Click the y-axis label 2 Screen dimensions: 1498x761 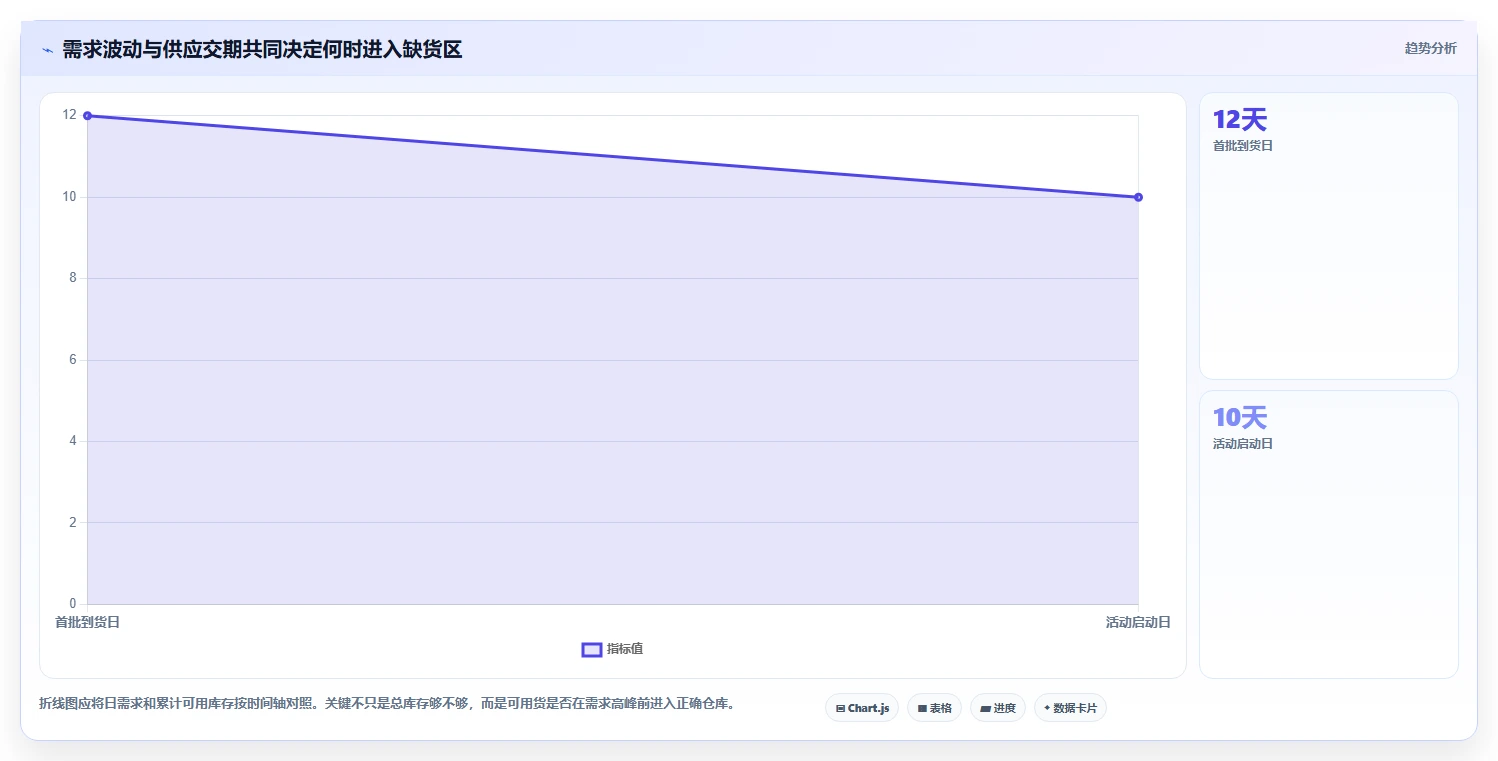click(x=73, y=522)
